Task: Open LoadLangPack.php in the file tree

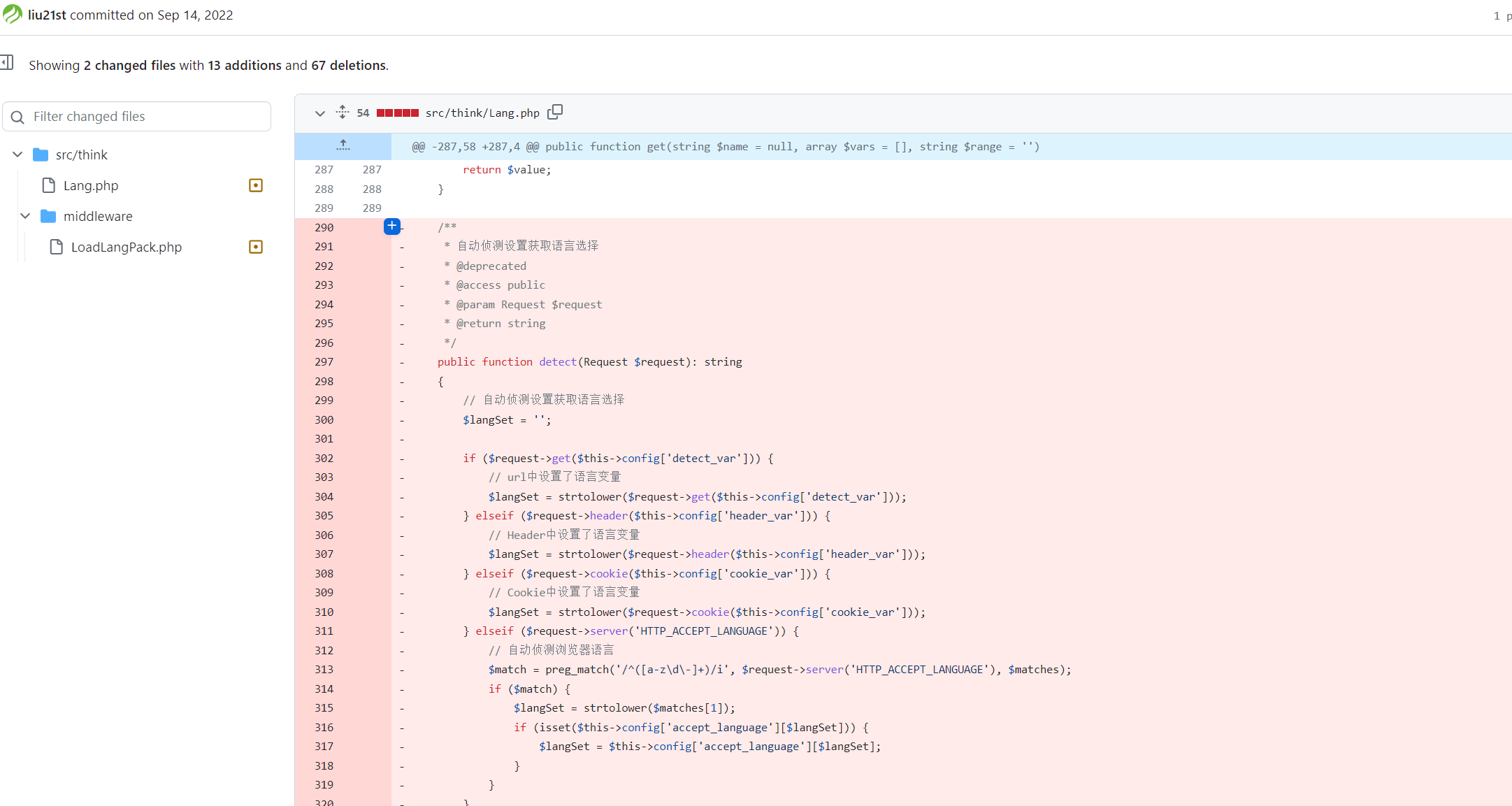Action: click(126, 247)
